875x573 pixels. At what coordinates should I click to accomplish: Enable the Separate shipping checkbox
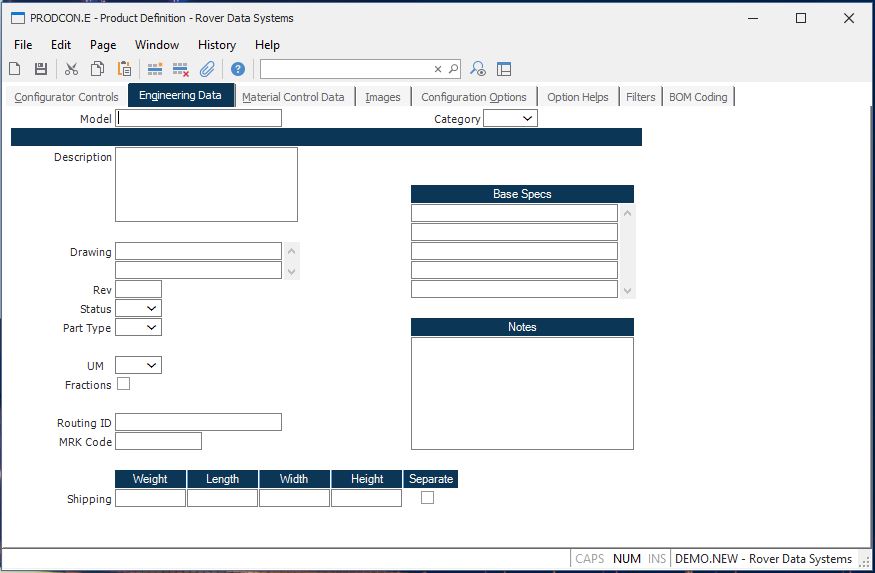pos(427,498)
